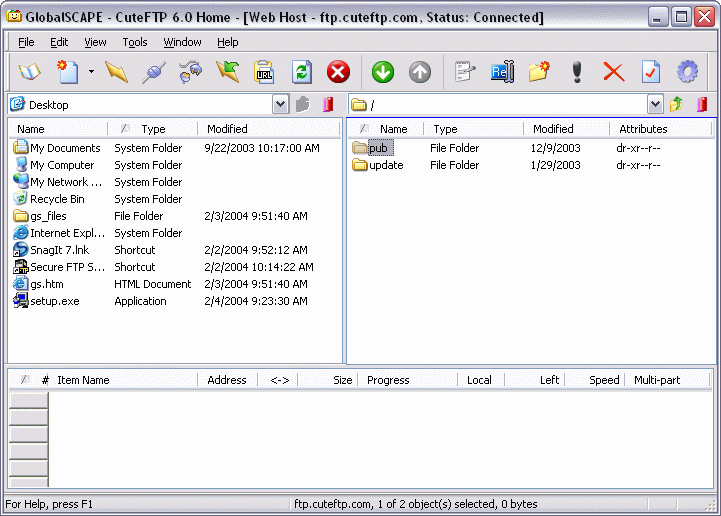This screenshot has width=721, height=516.
Task: Sort local files by the Modified column
Action: pyautogui.click(x=227, y=129)
